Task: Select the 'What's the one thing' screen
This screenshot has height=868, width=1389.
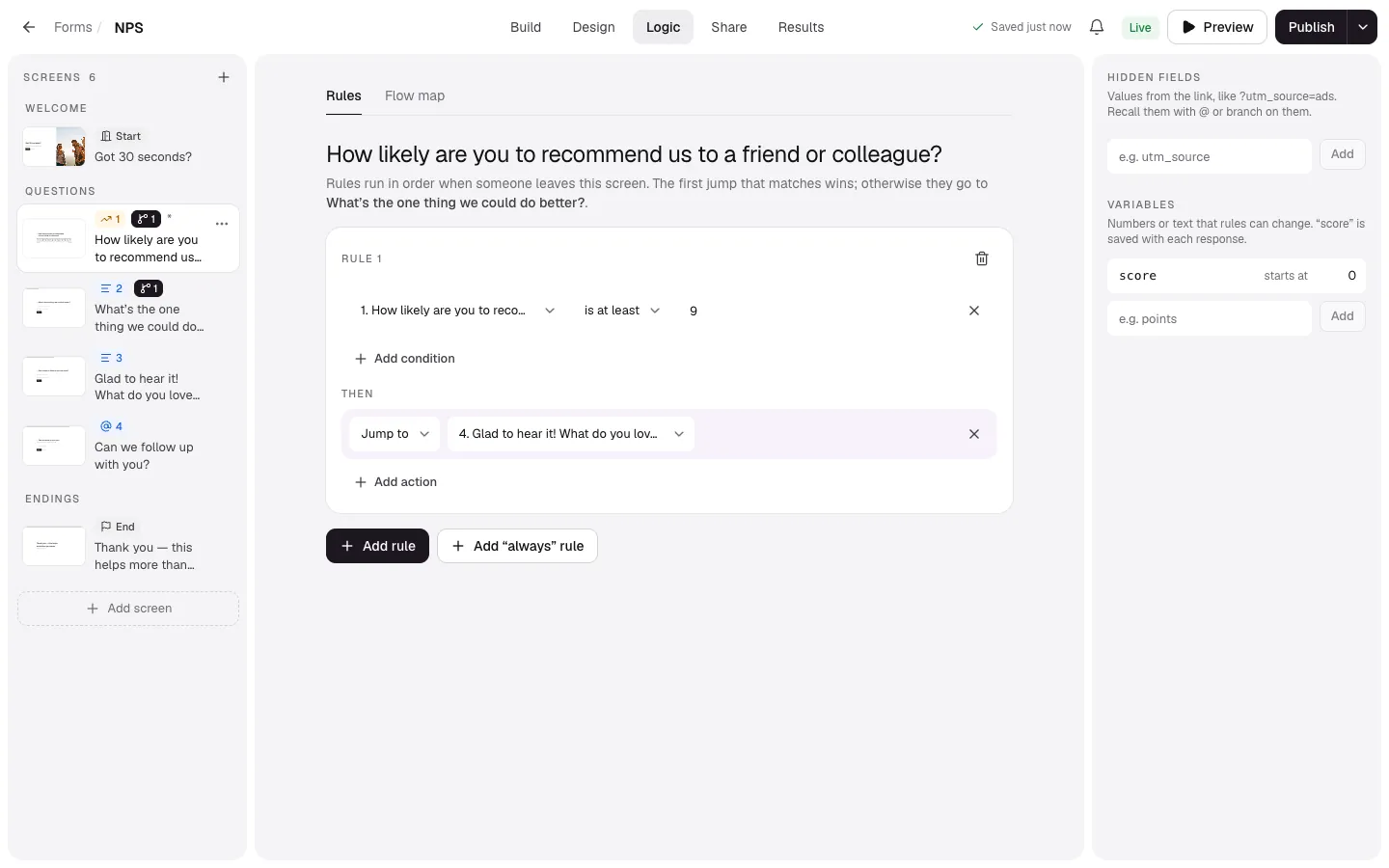Action: 128,308
